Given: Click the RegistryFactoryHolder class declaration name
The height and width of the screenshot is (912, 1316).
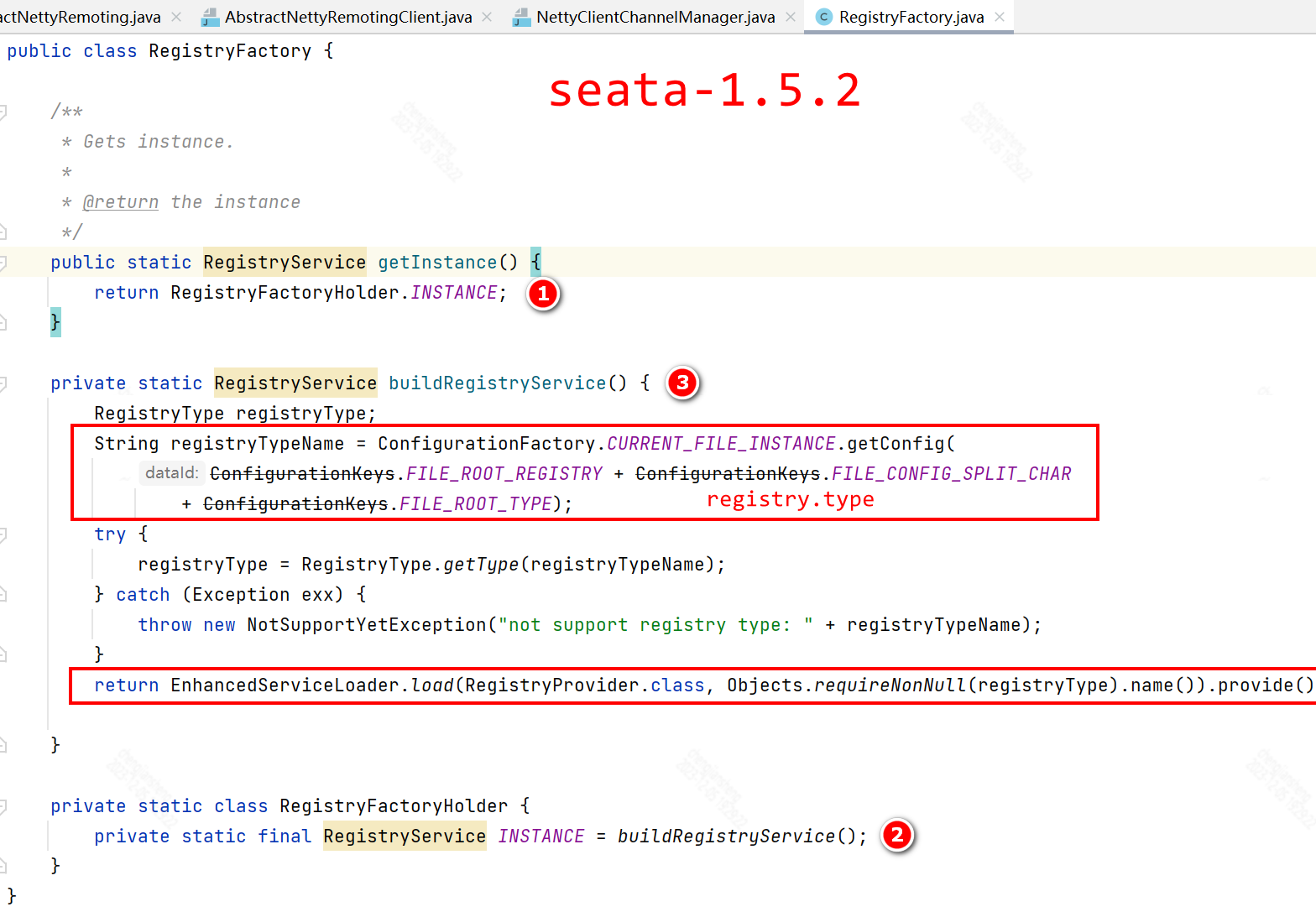Looking at the screenshot, I should (x=394, y=806).
